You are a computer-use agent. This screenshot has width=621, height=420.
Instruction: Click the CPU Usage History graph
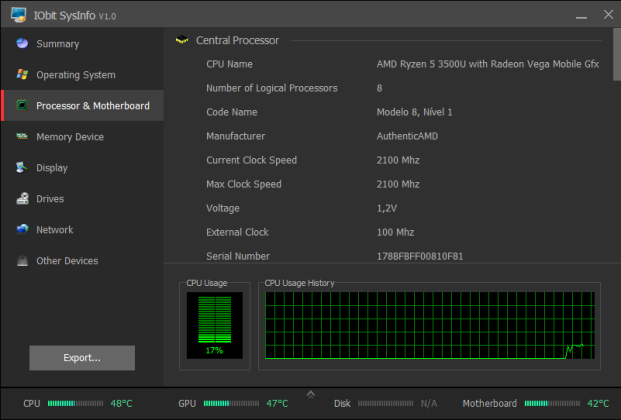click(430, 326)
